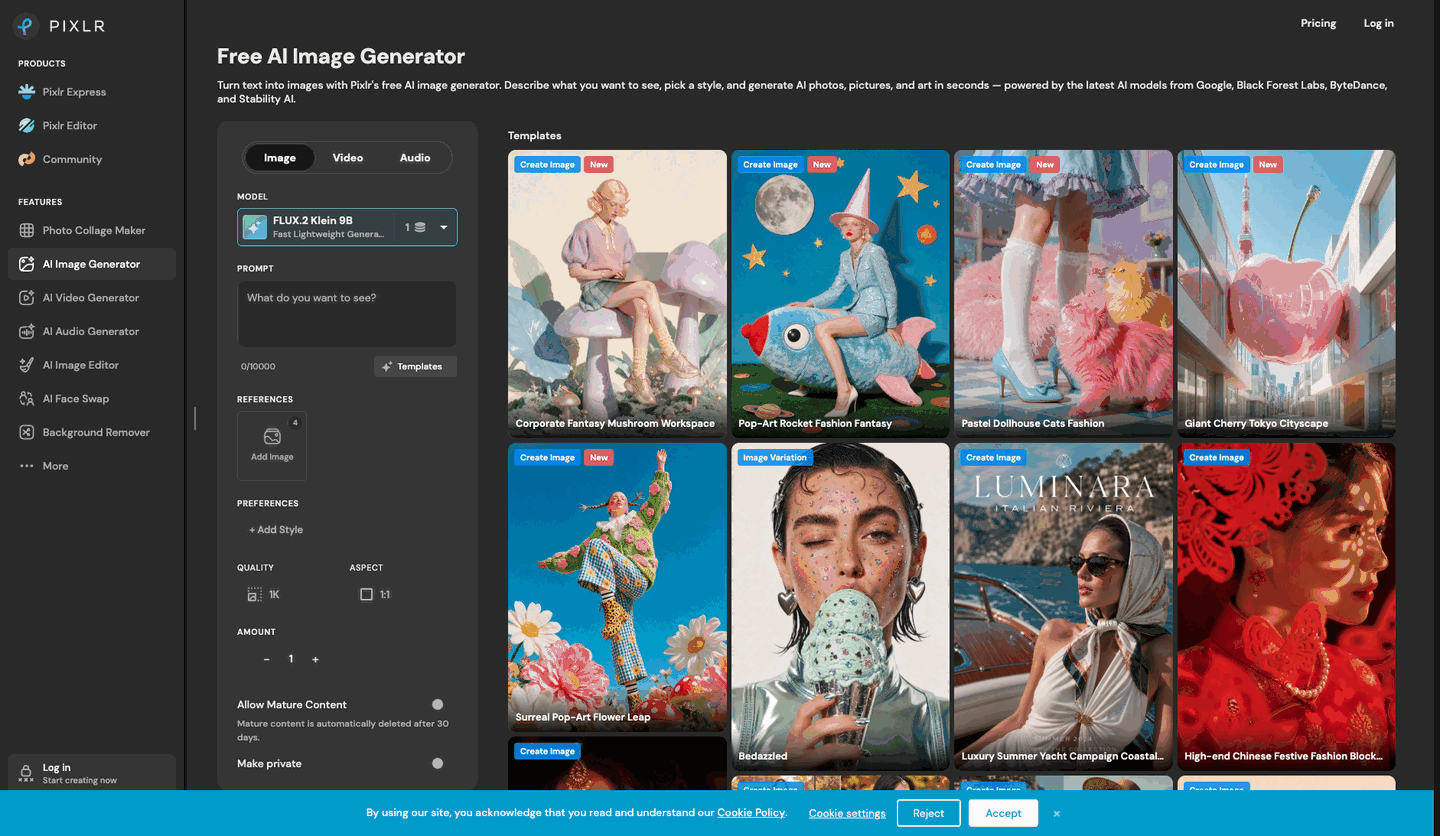Open the Cookie settings link
Screen dimensions: 1440x836
(x=847, y=813)
